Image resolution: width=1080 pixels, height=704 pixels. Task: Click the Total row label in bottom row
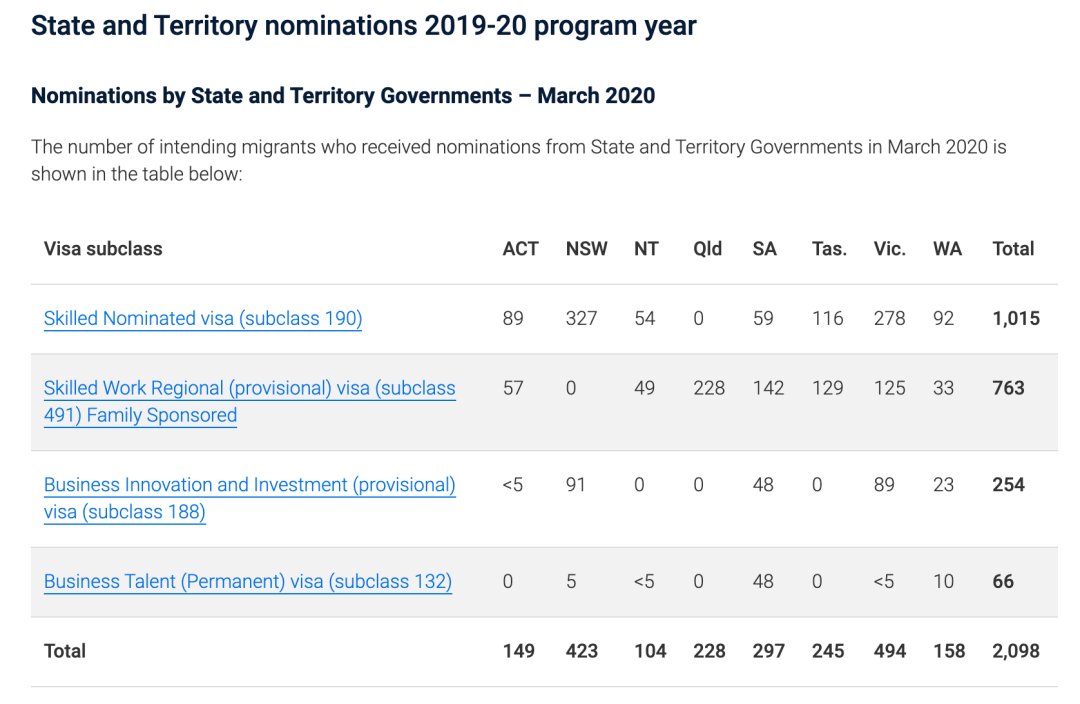(x=65, y=651)
